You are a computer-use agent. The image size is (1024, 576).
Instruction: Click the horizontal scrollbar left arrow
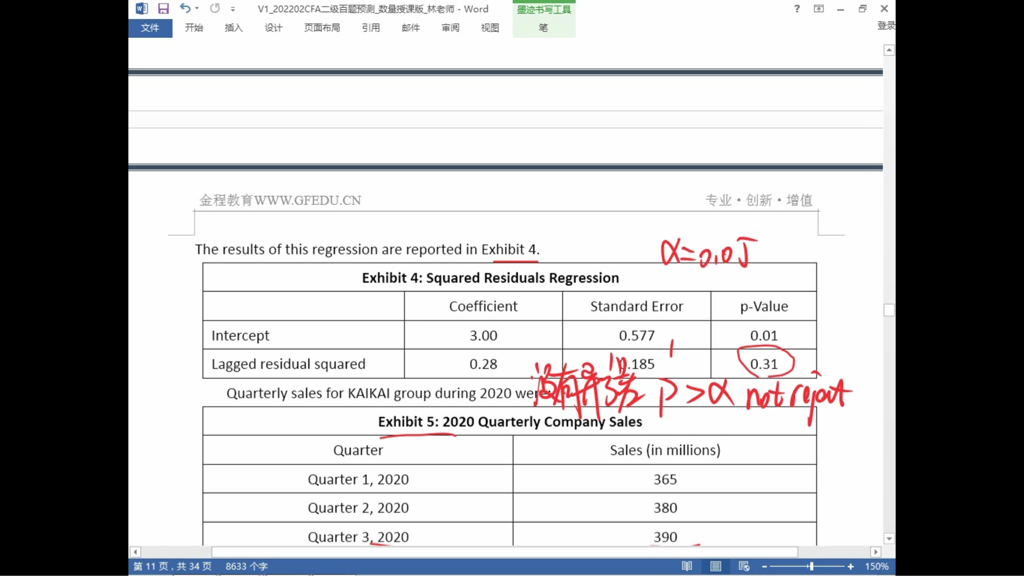pos(135,552)
